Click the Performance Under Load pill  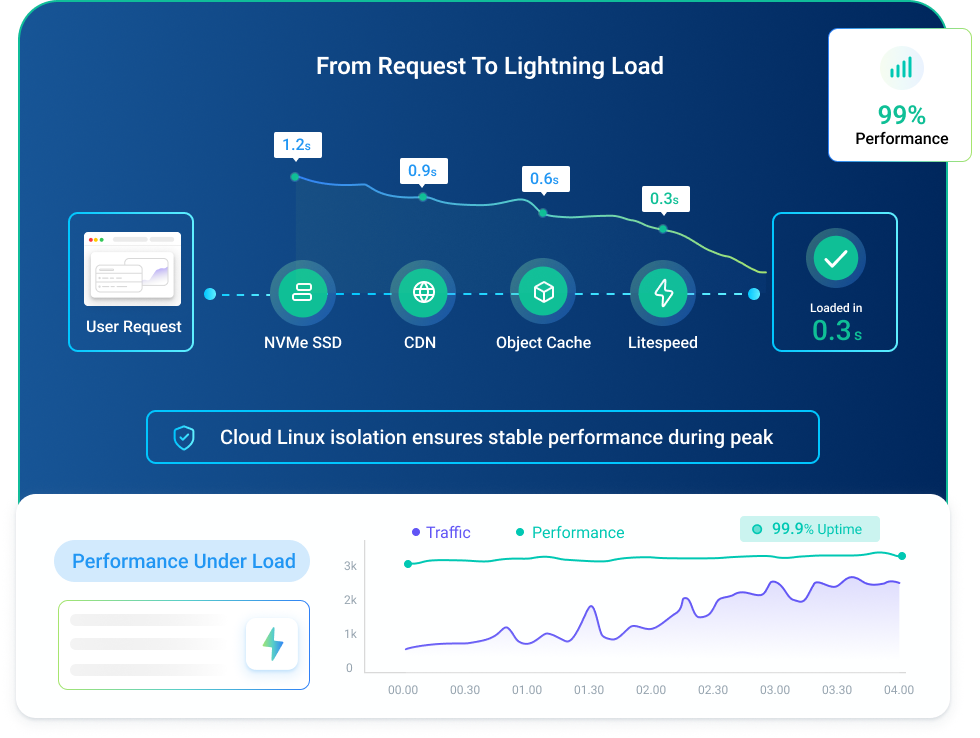pos(182,561)
